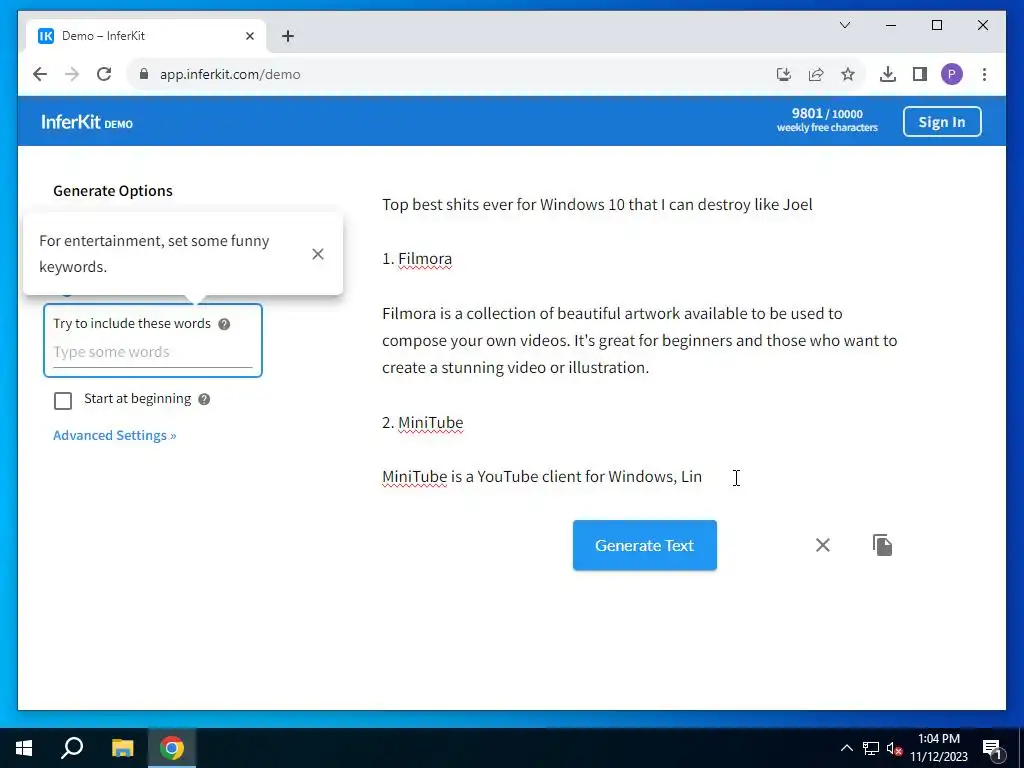This screenshot has width=1024, height=768.
Task: Open File Explorer from the taskbar
Action: (122, 748)
